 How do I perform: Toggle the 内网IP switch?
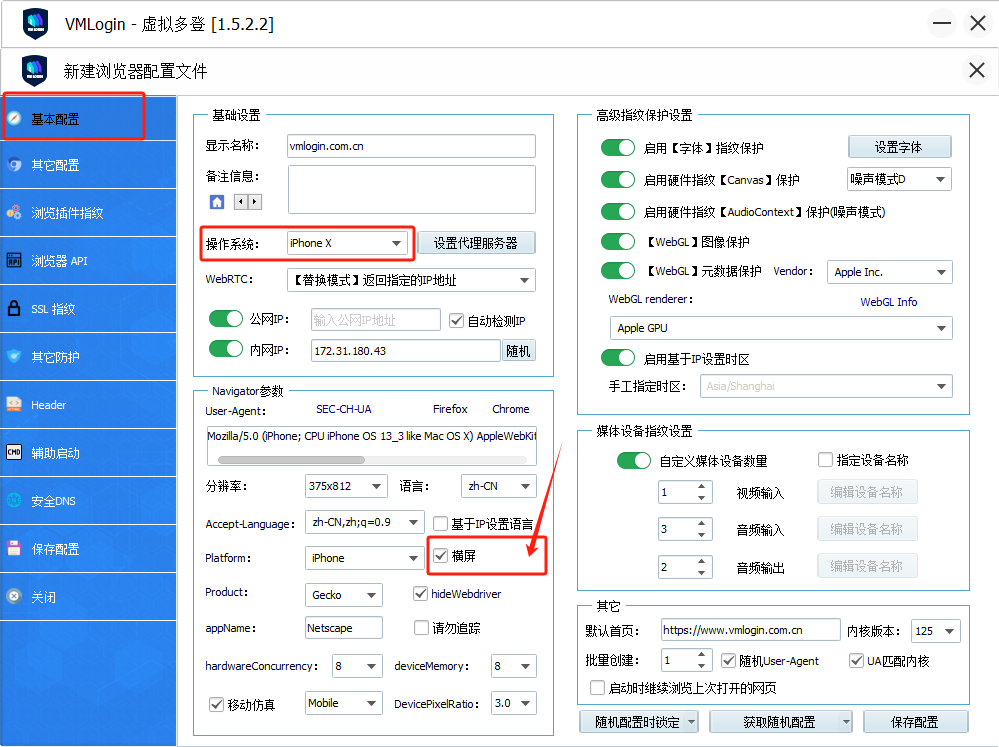(x=226, y=349)
